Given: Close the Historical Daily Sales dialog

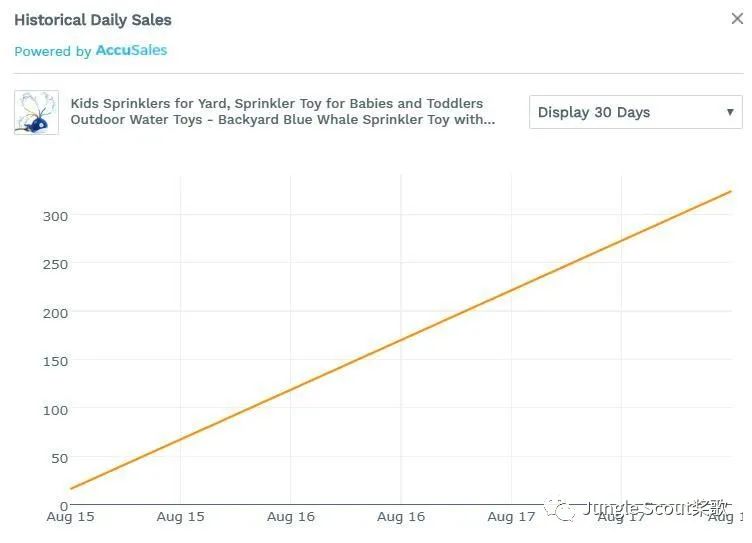Looking at the screenshot, I should pyautogui.click(x=737, y=19).
